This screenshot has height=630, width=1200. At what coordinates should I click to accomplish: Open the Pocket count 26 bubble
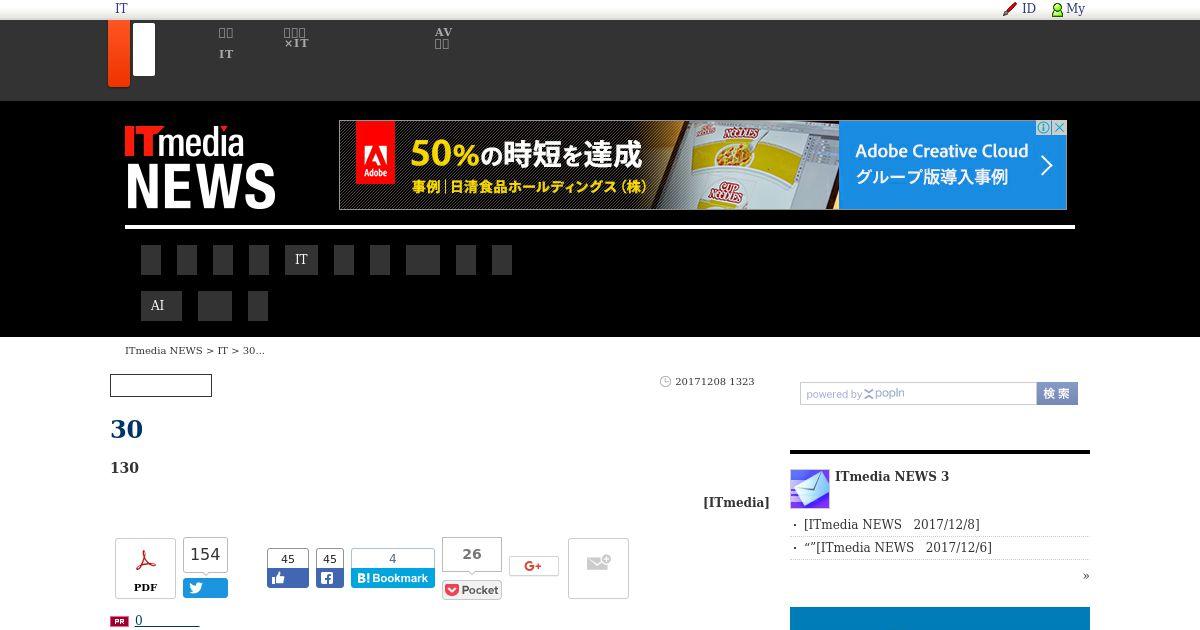pos(472,554)
